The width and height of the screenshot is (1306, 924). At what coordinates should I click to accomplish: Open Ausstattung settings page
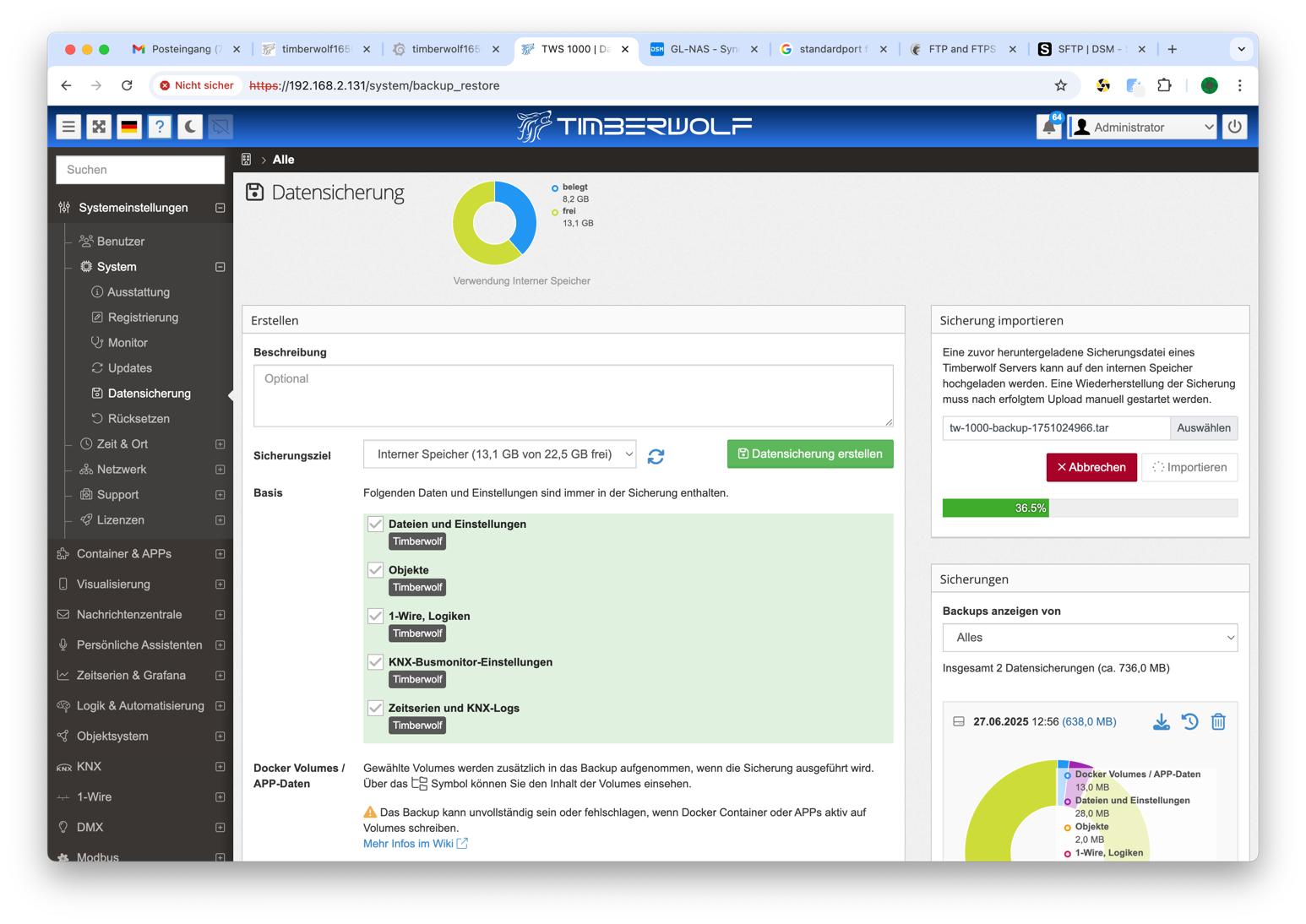[x=139, y=292]
